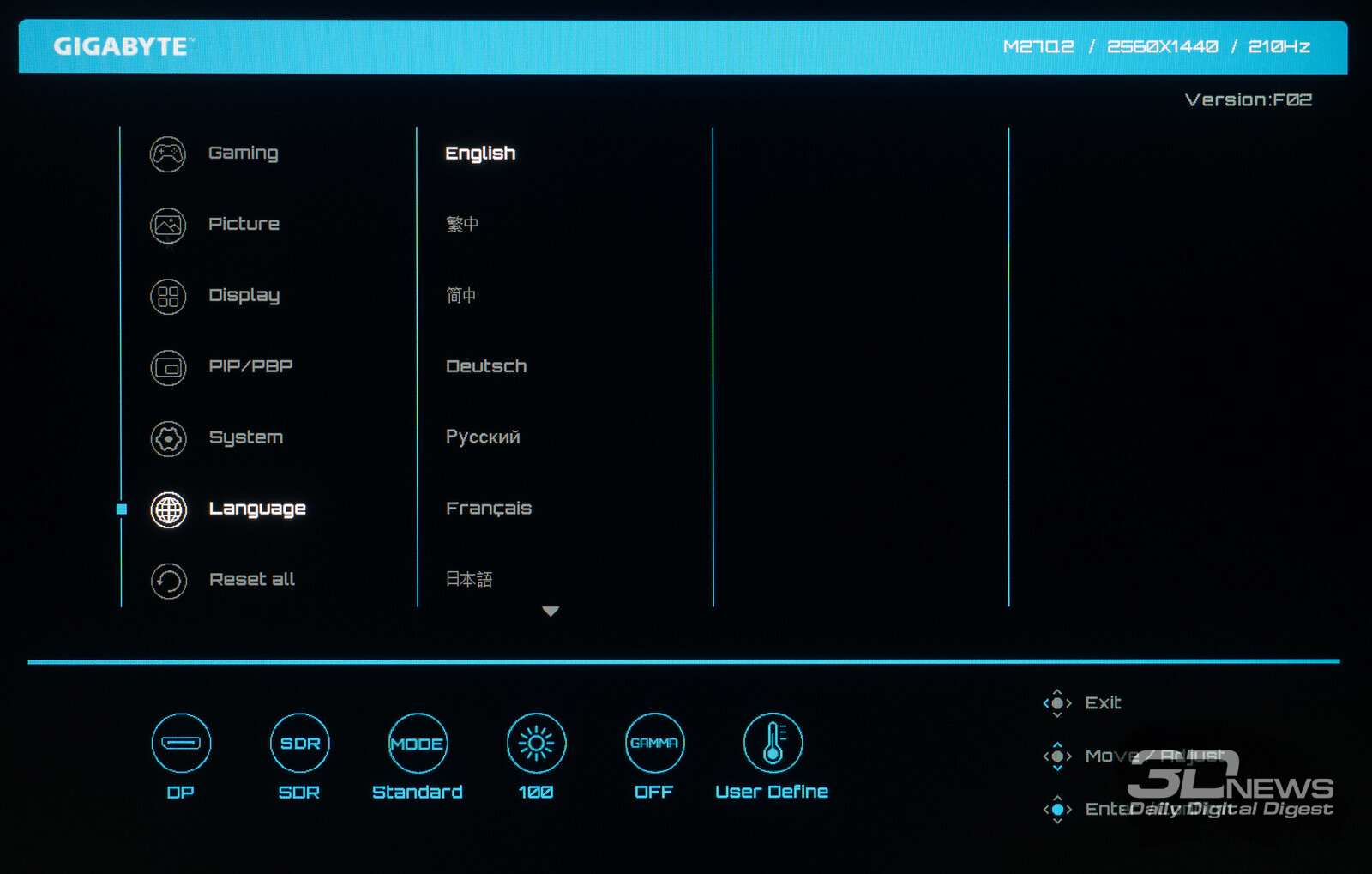This screenshot has width=1372, height=874.
Task: Click the GAMMA status icon
Action: 654,743
